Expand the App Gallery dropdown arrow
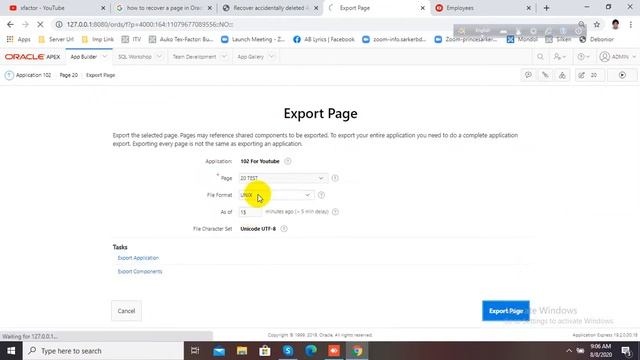This screenshot has width=640, height=360. [x=272, y=57]
